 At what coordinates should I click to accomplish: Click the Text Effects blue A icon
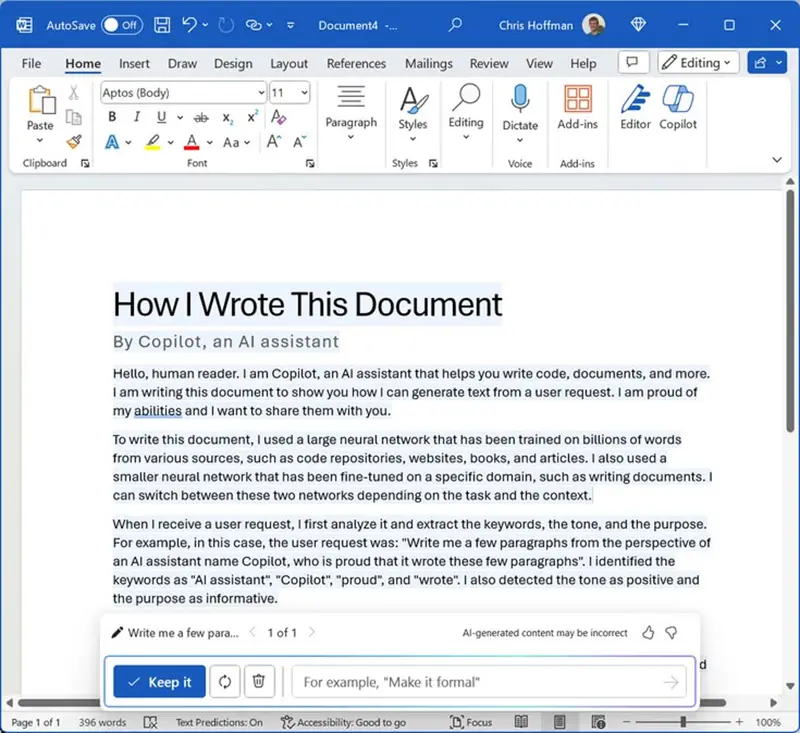pyautogui.click(x=112, y=142)
